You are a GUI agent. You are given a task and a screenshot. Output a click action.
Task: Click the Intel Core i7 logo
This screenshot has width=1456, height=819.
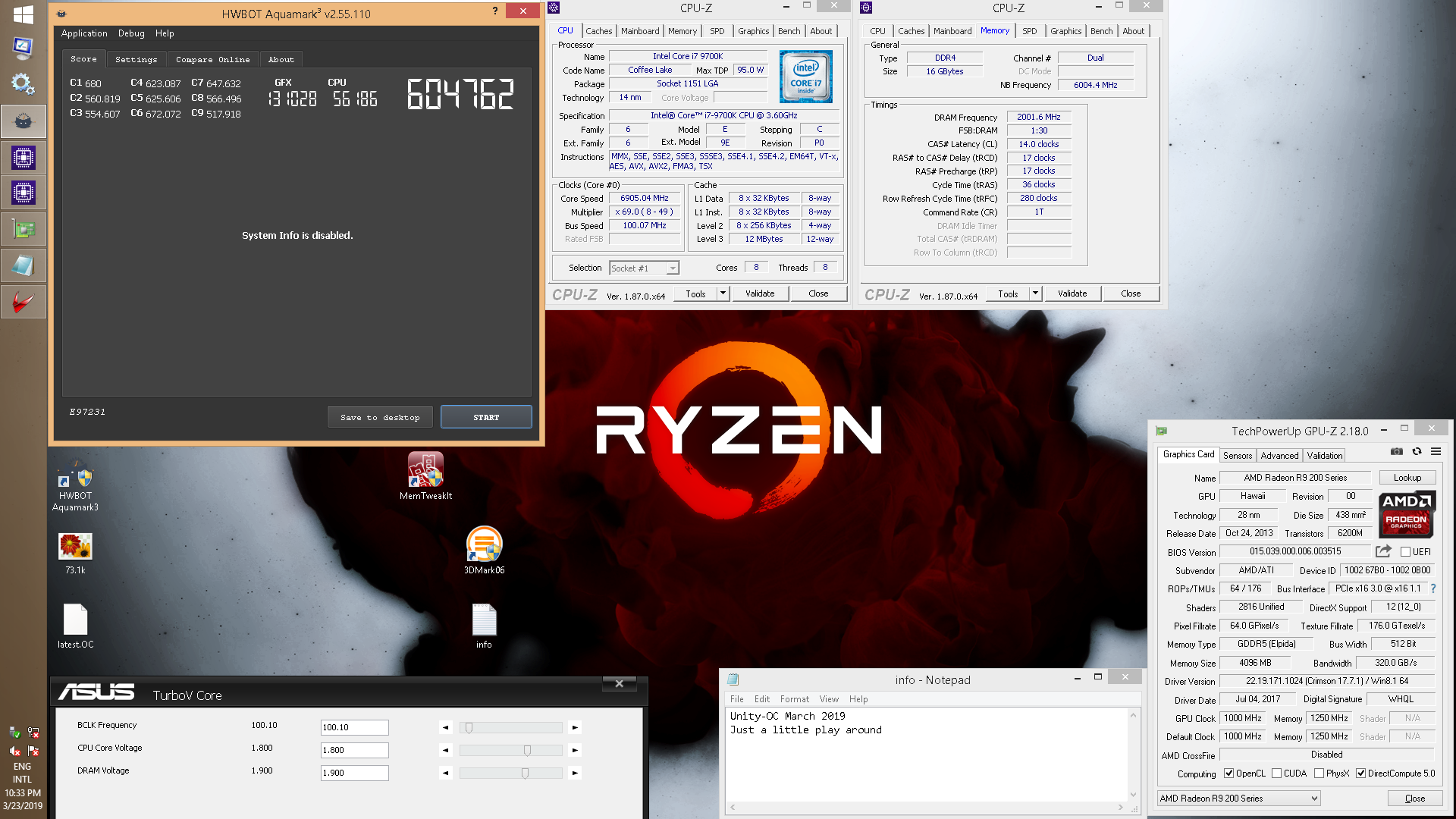click(805, 77)
